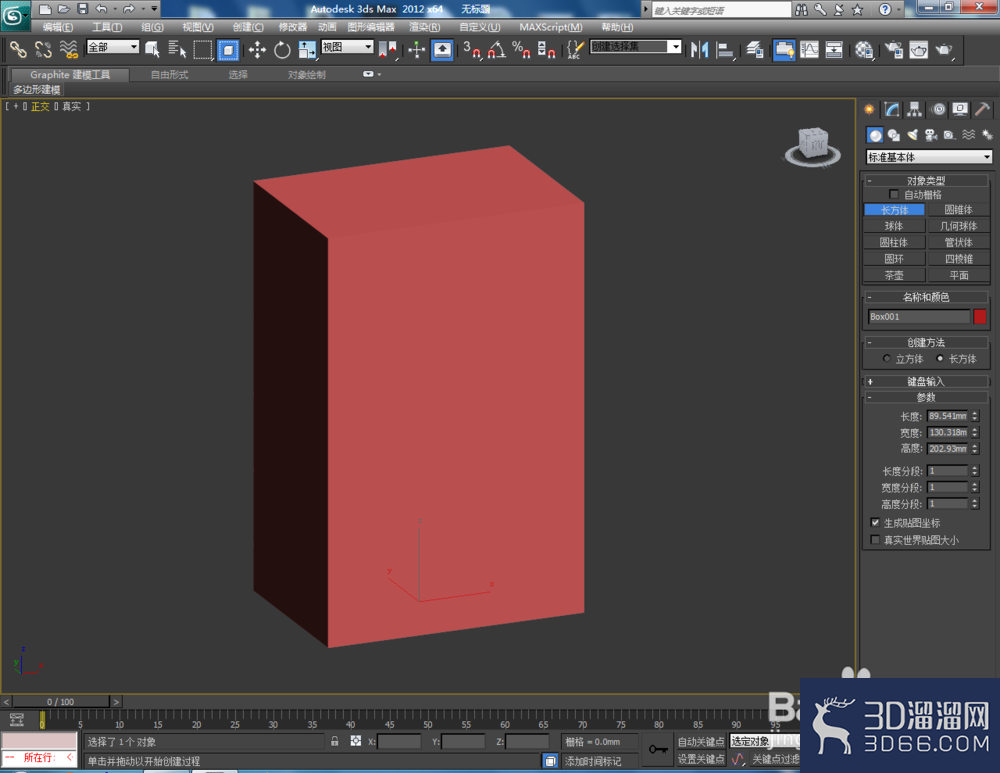The image size is (1000, 773).
Task: Click the 管状体 primitive button
Action: point(959,242)
